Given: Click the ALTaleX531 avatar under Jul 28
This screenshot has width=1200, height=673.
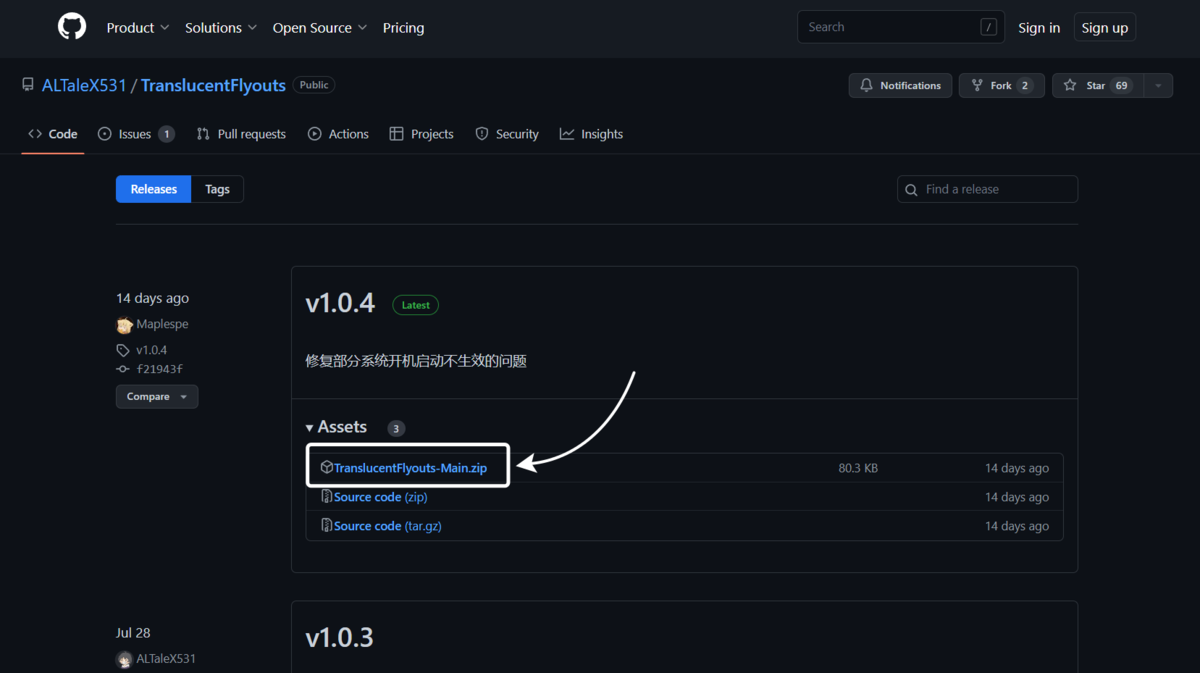Looking at the screenshot, I should coord(124,659).
